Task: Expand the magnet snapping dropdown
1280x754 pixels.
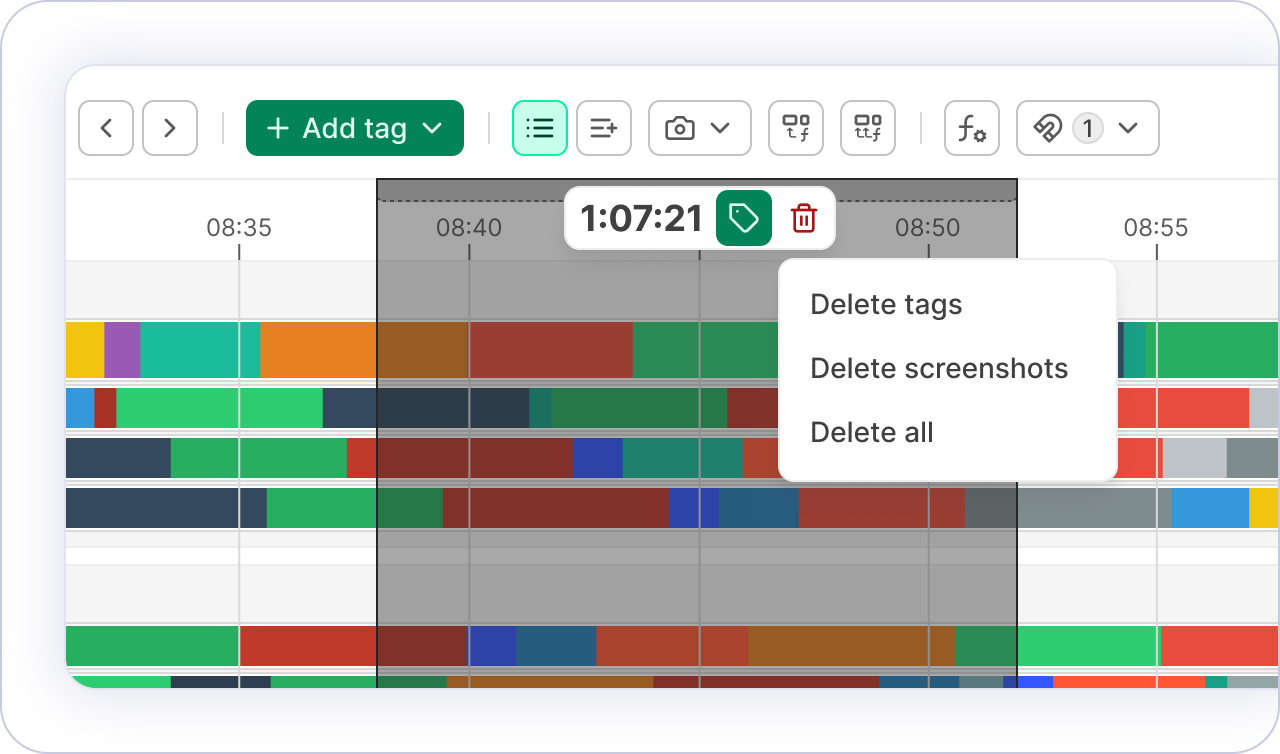Action: pos(1087,128)
